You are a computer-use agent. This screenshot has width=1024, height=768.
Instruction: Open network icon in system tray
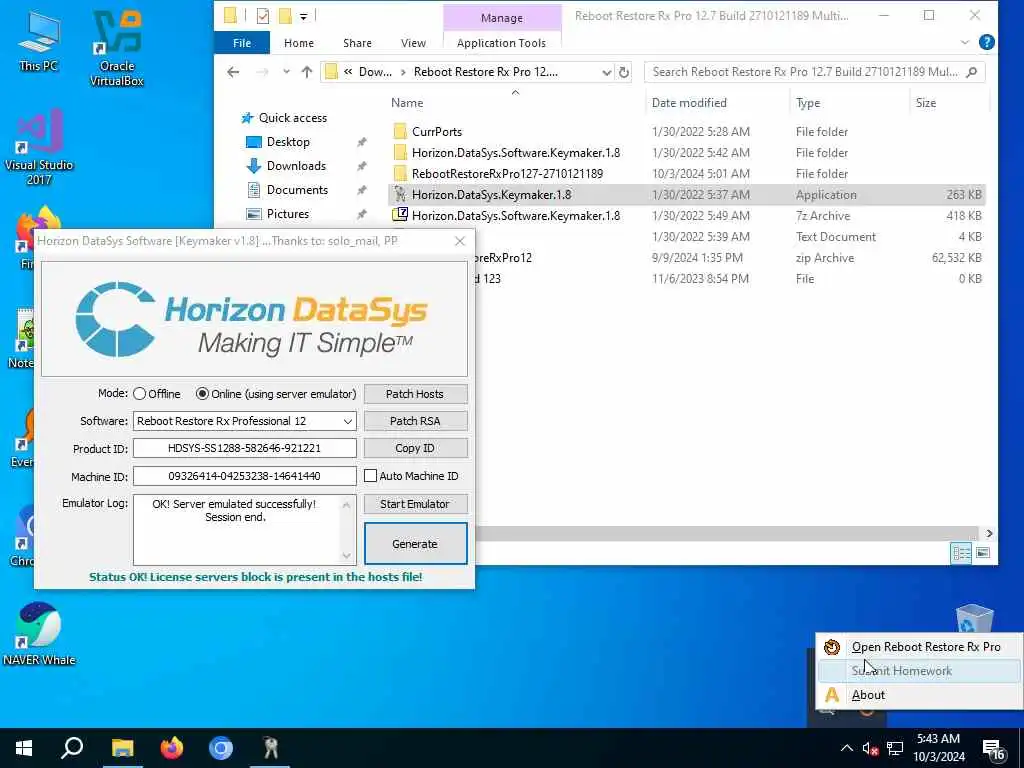[x=895, y=748]
